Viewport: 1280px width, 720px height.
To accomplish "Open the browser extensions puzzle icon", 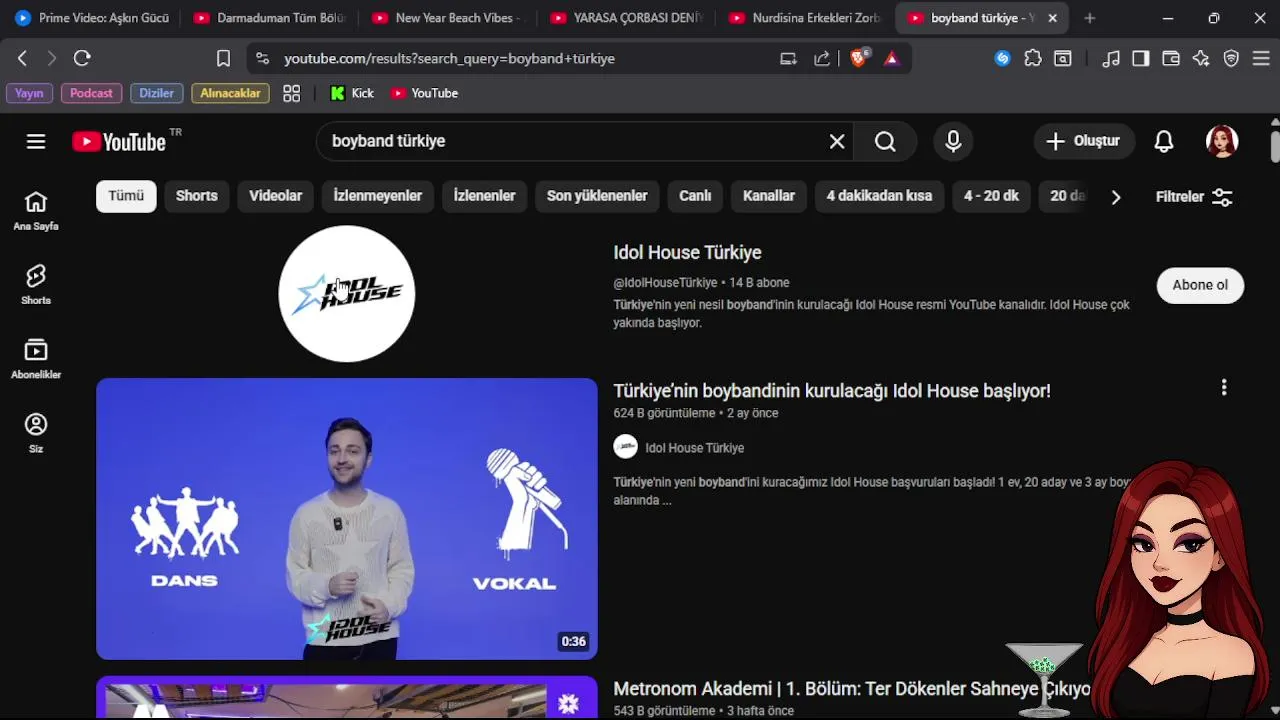I will click(1033, 59).
